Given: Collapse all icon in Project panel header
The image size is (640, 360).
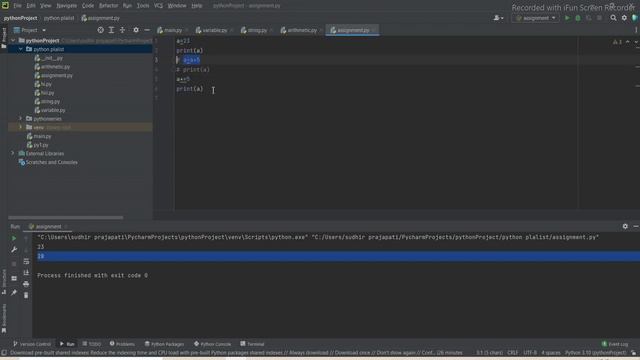Looking at the screenshot, I should point(122,30).
